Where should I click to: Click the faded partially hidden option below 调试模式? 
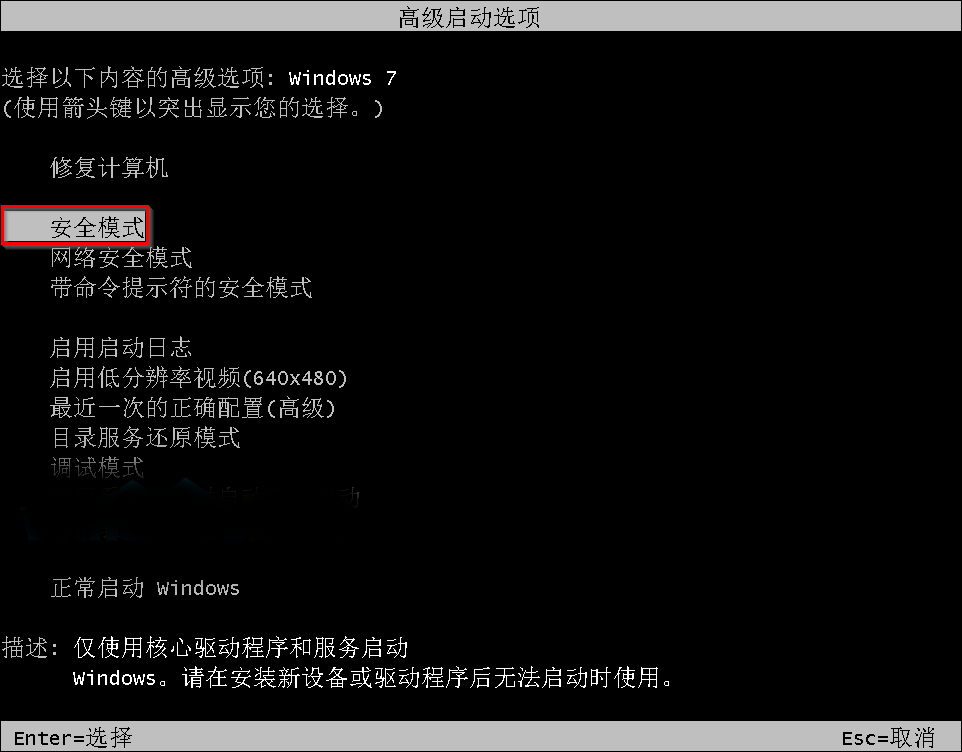[x=205, y=497]
